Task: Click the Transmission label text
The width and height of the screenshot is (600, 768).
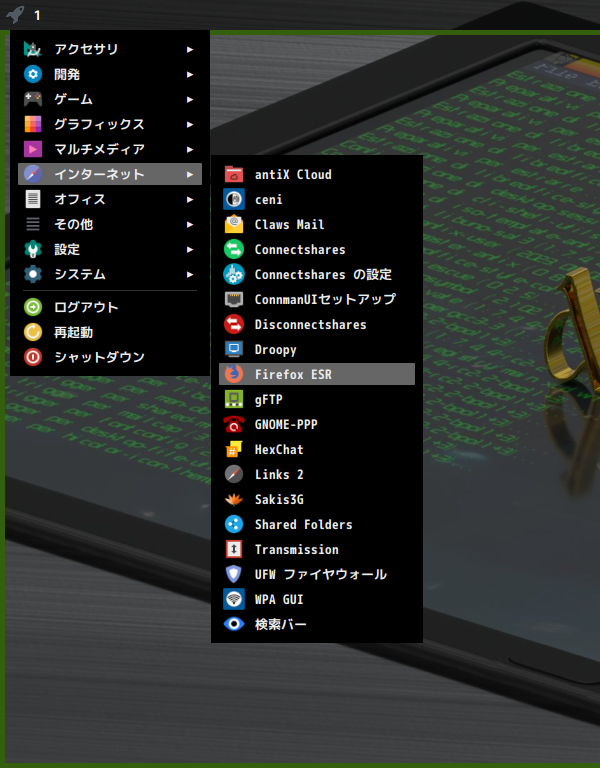Action: pos(296,549)
